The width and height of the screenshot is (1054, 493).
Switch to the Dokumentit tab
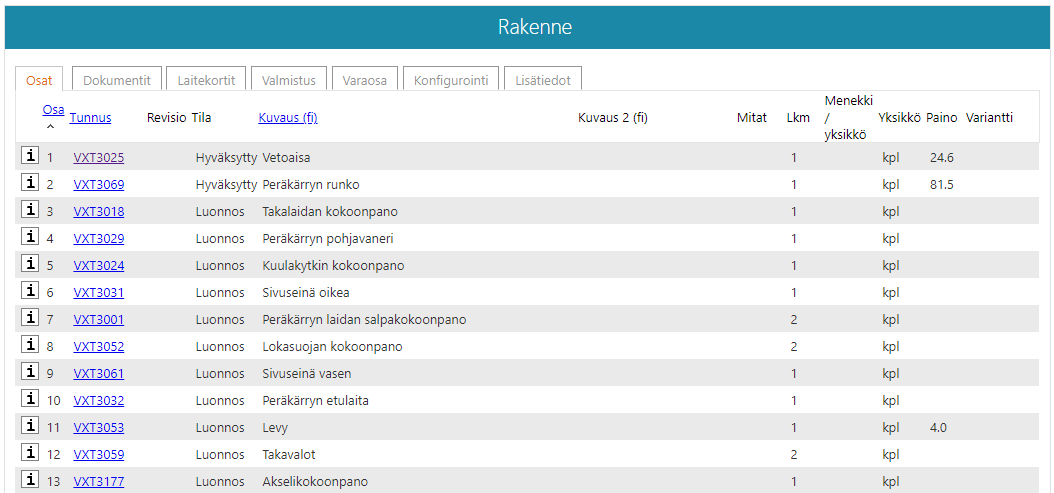click(116, 80)
